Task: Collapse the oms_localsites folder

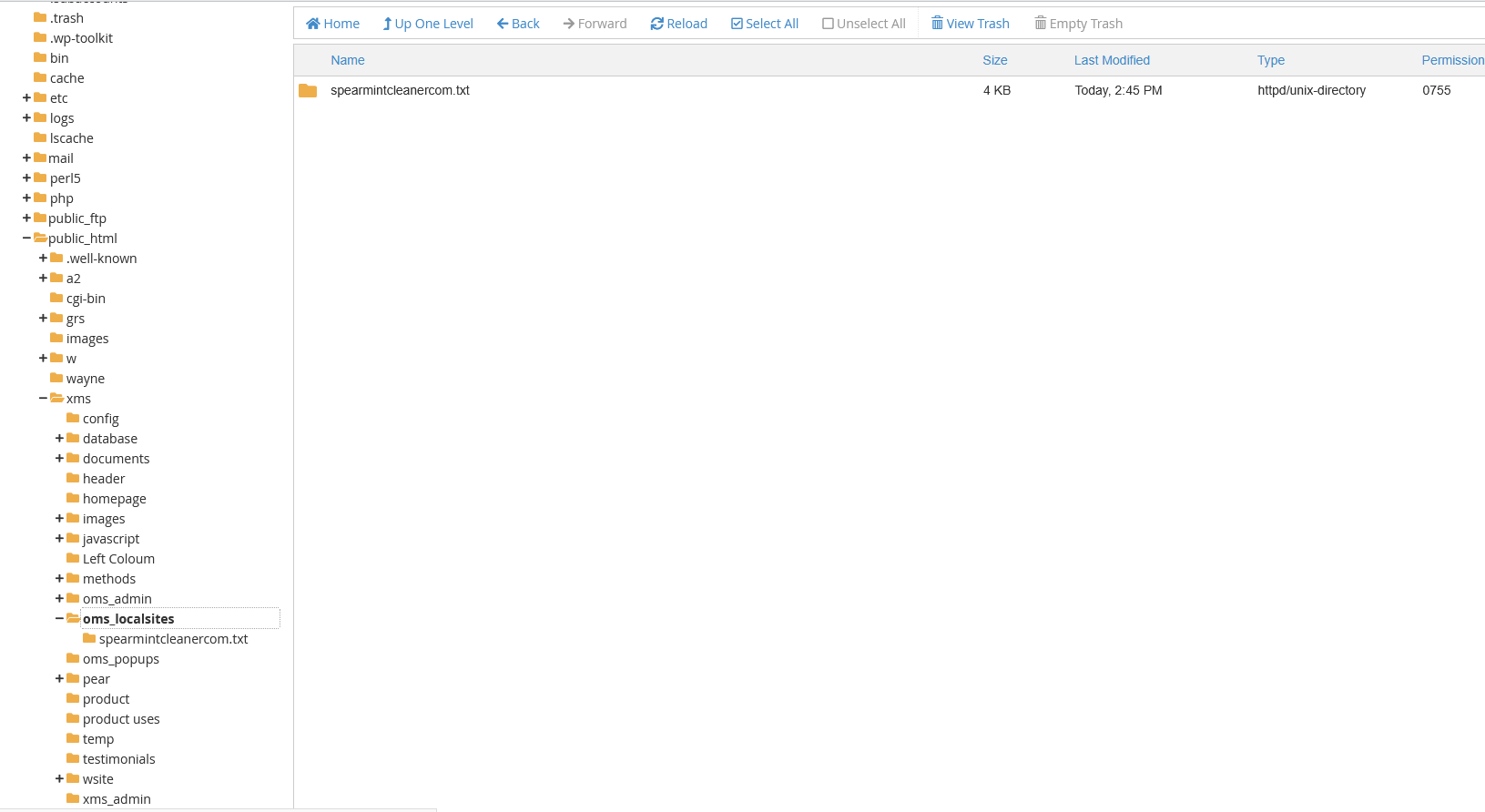Action: coord(59,619)
